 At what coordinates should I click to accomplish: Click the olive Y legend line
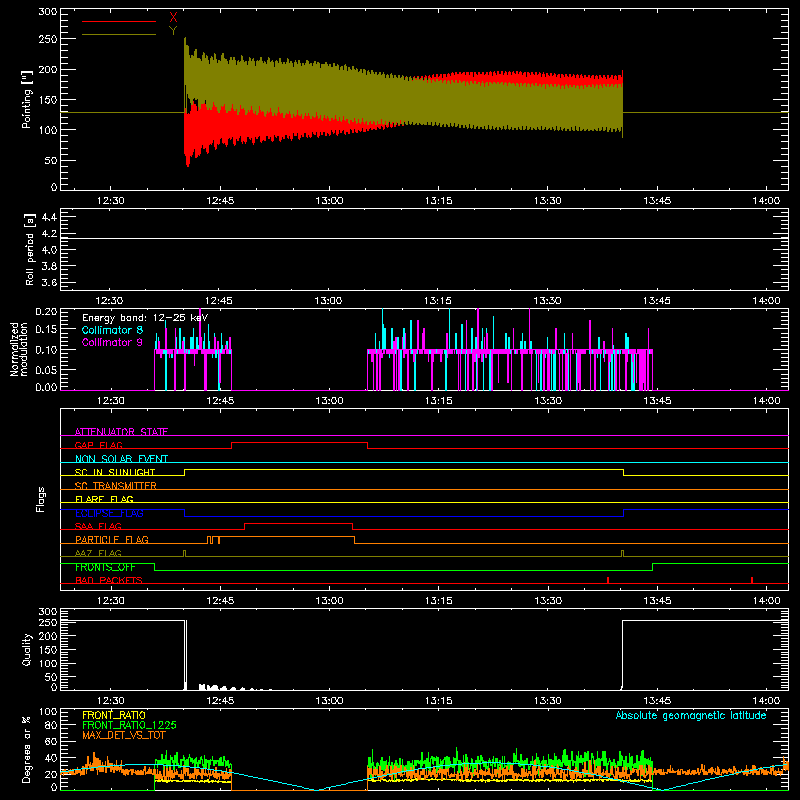119,35
